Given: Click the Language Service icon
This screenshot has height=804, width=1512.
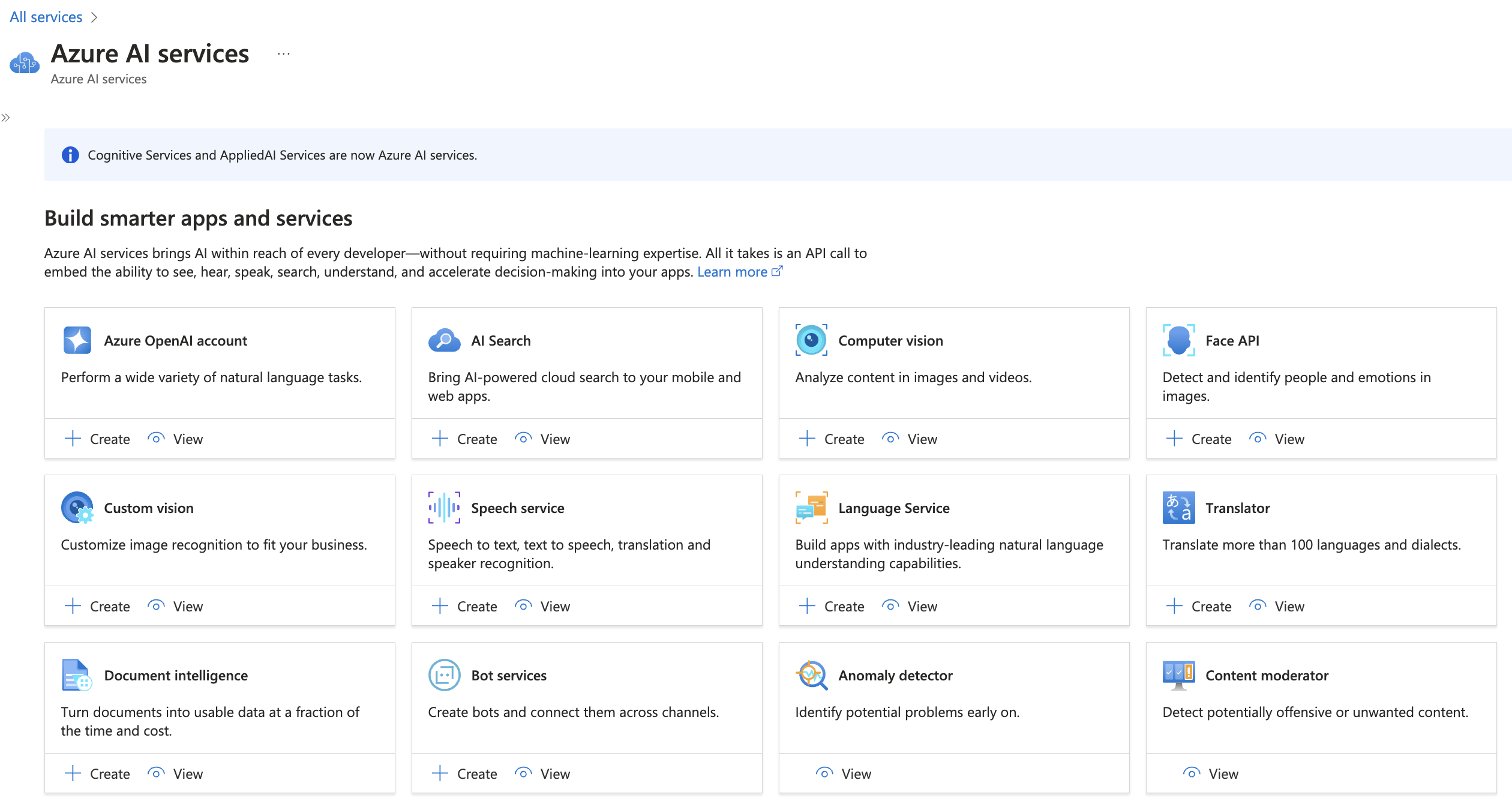Looking at the screenshot, I should [x=812, y=508].
